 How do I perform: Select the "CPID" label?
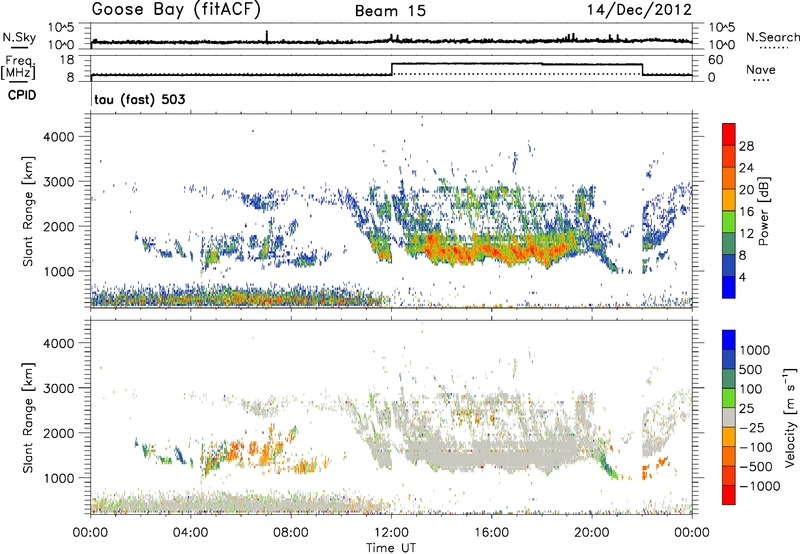point(22,95)
